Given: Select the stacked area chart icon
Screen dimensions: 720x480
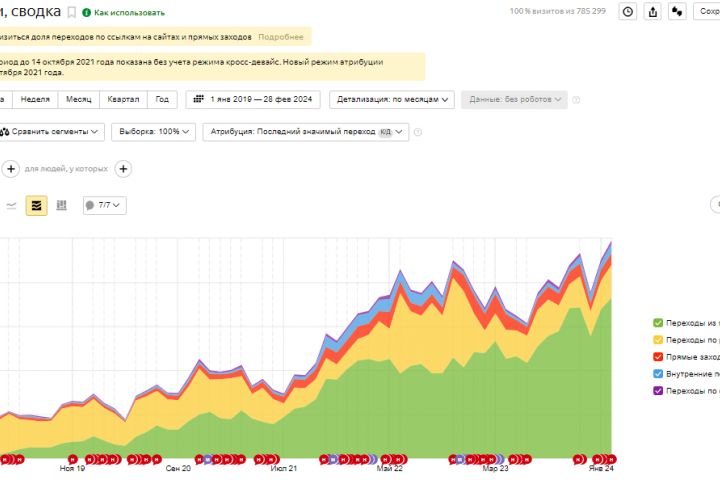Looking at the screenshot, I should (36, 205).
